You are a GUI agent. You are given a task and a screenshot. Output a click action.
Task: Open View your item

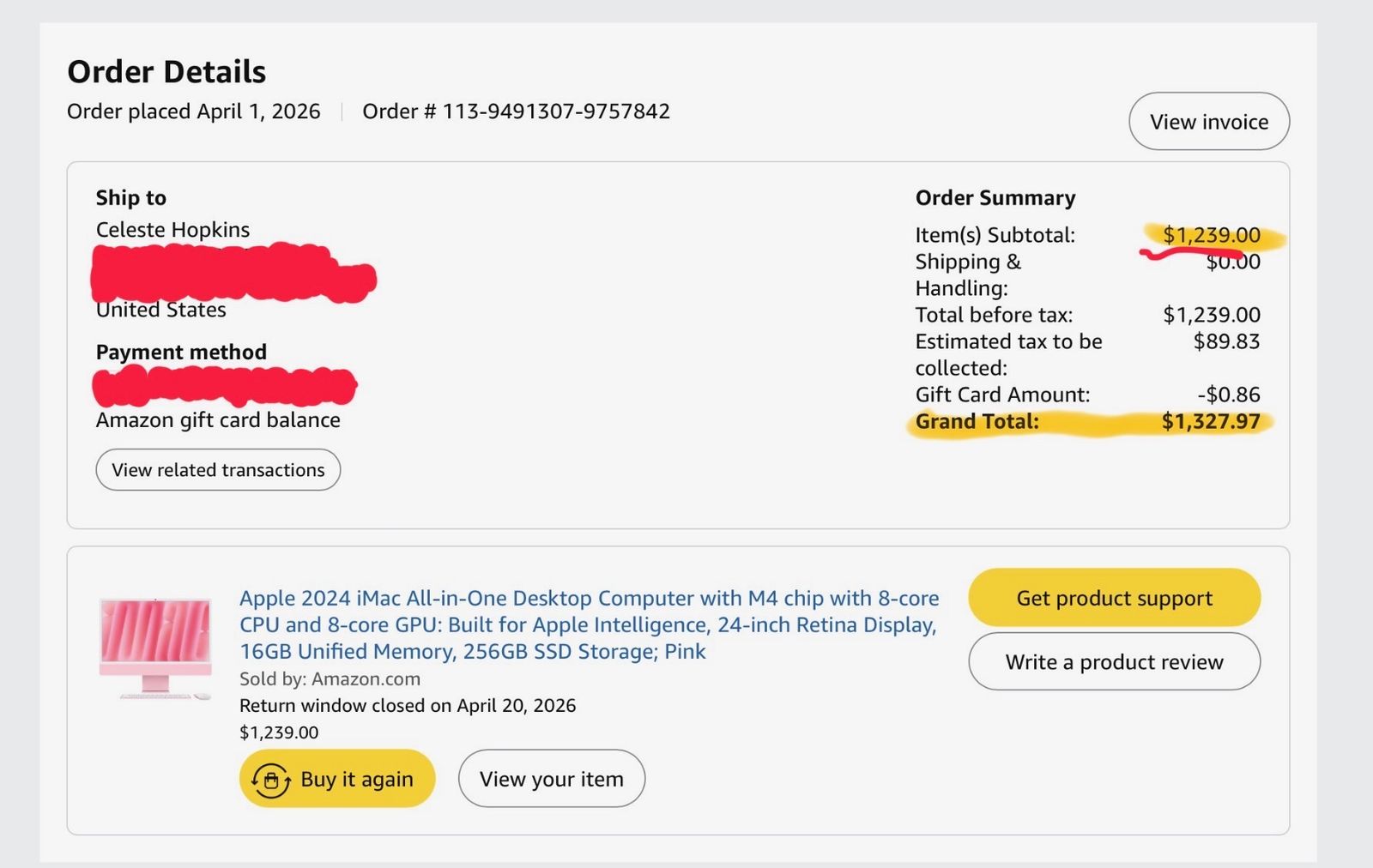point(552,779)
